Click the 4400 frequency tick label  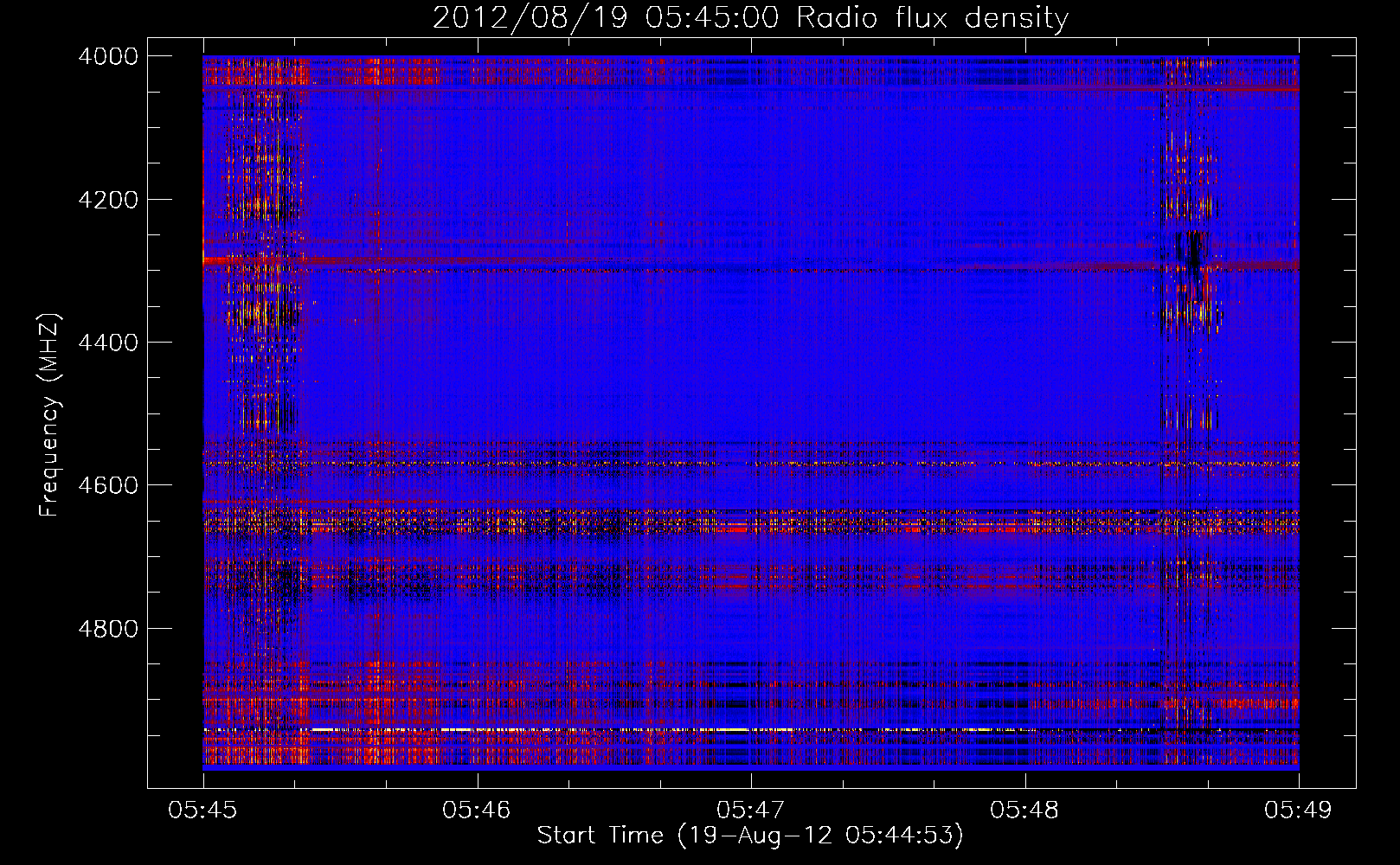(108, 343)
